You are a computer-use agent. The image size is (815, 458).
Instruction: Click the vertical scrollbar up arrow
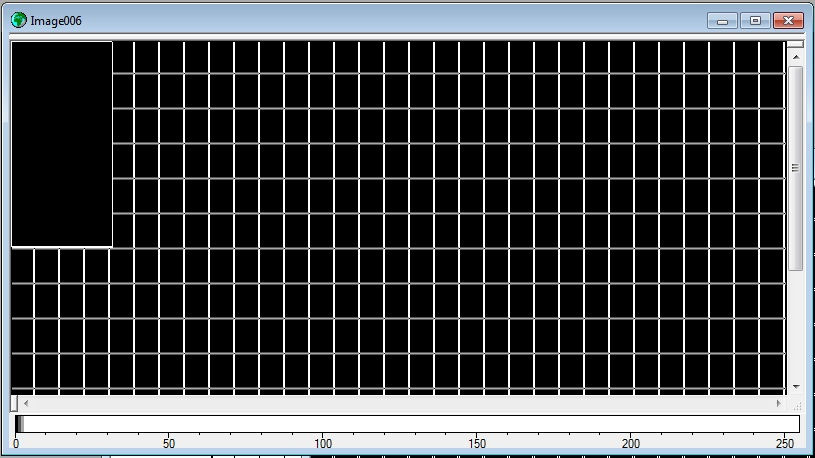(x=796, y=57)
